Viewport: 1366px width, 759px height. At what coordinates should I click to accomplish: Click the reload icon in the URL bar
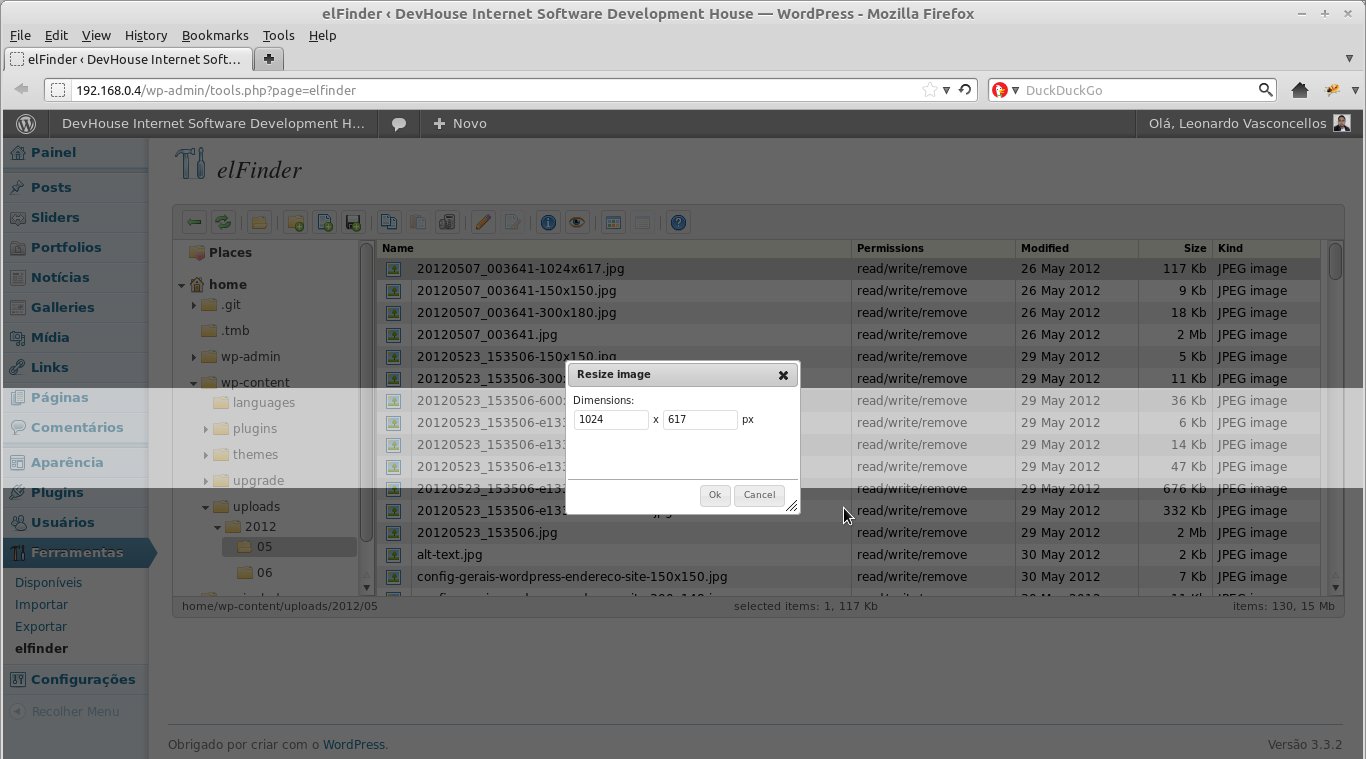coord(965,90)
